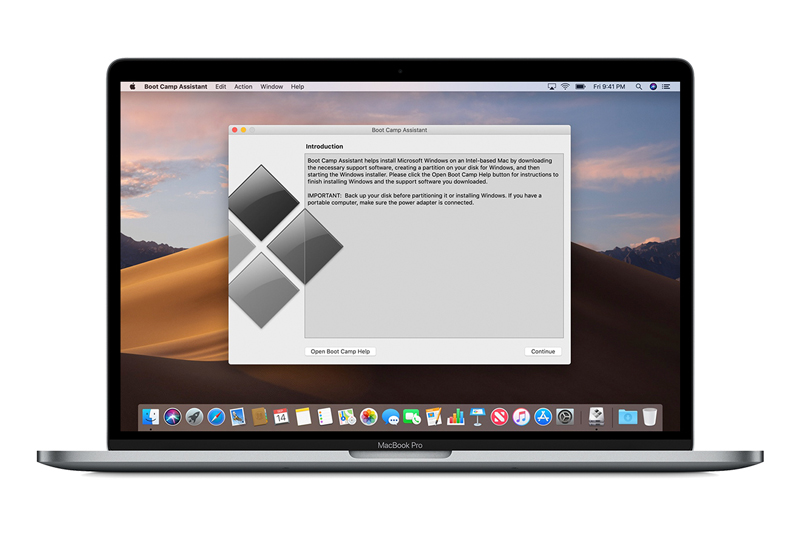Open the Edit menu

220,87
